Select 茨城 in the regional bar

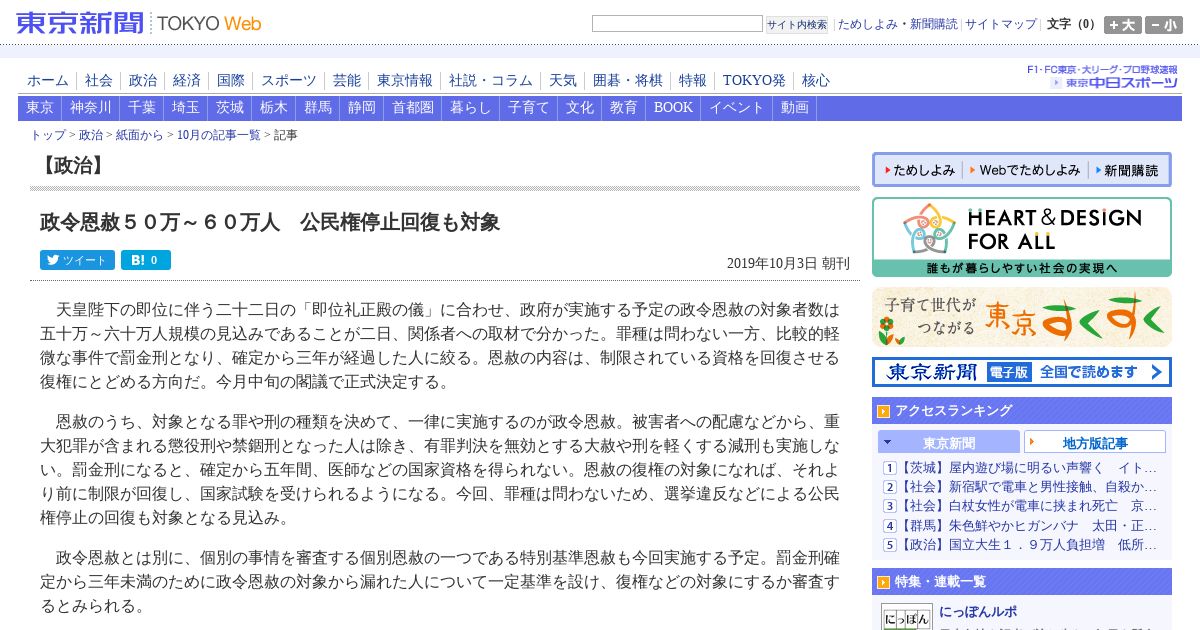click(230, 108)
